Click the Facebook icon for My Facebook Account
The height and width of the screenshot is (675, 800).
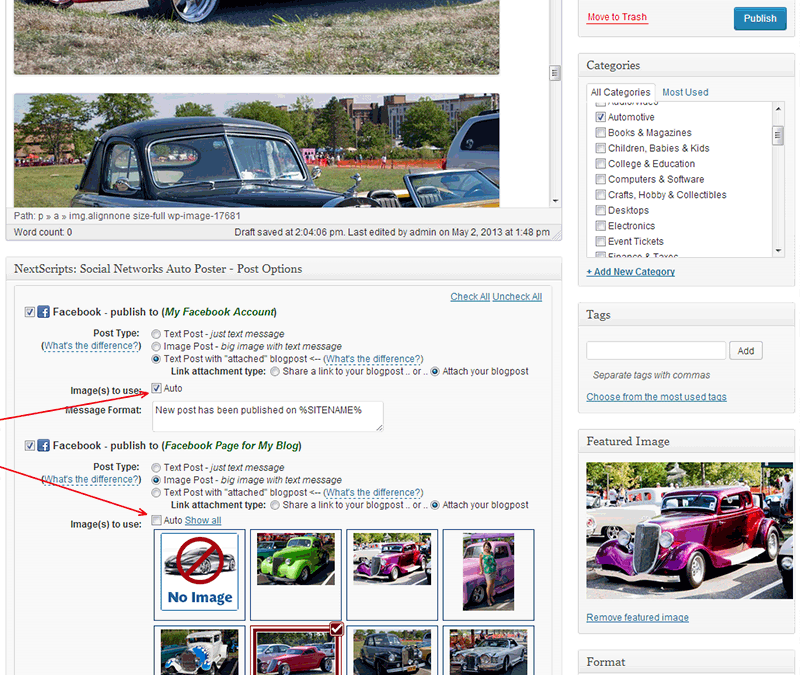44,312
